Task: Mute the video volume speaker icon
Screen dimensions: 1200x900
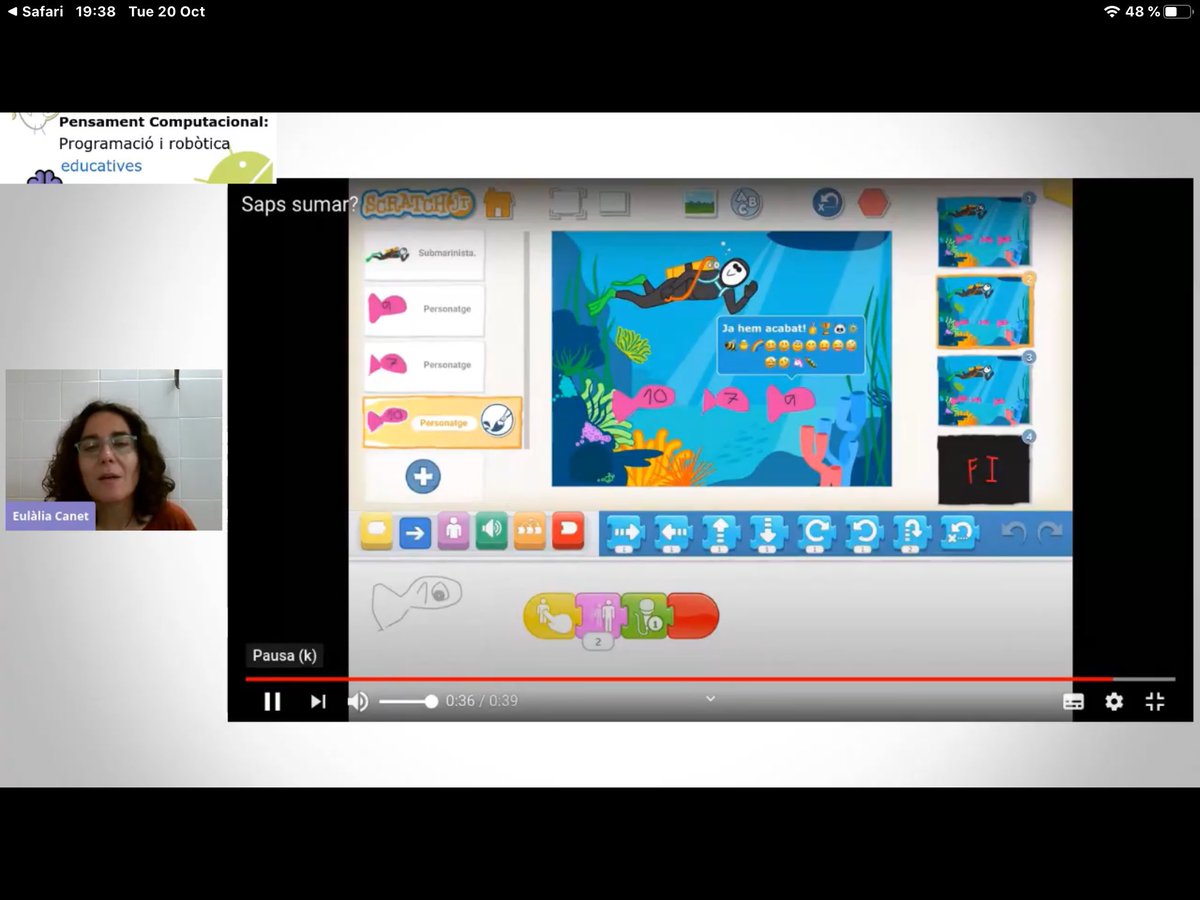Action: point(358,702)
